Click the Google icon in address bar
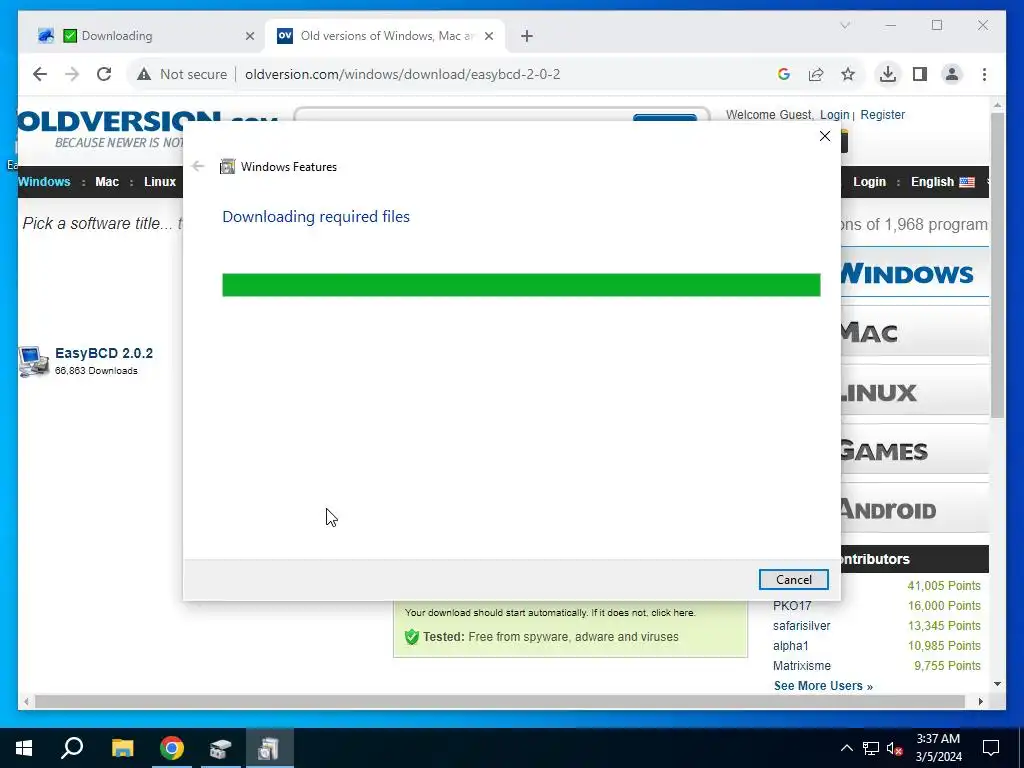Image resolution: width=1024 pixels, height=768 pixels. pyautogui.click(x=784, y=74)
